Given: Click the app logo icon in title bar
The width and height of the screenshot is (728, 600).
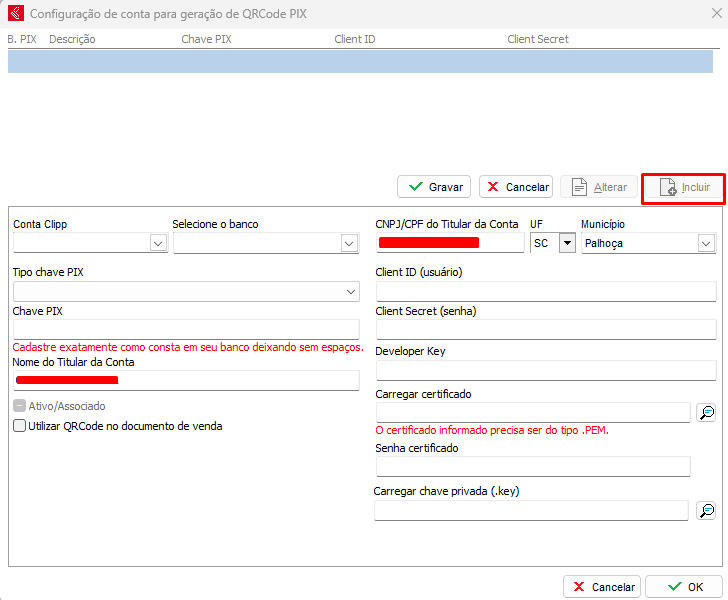Looking at the screenshot, I should pos(15,14).
